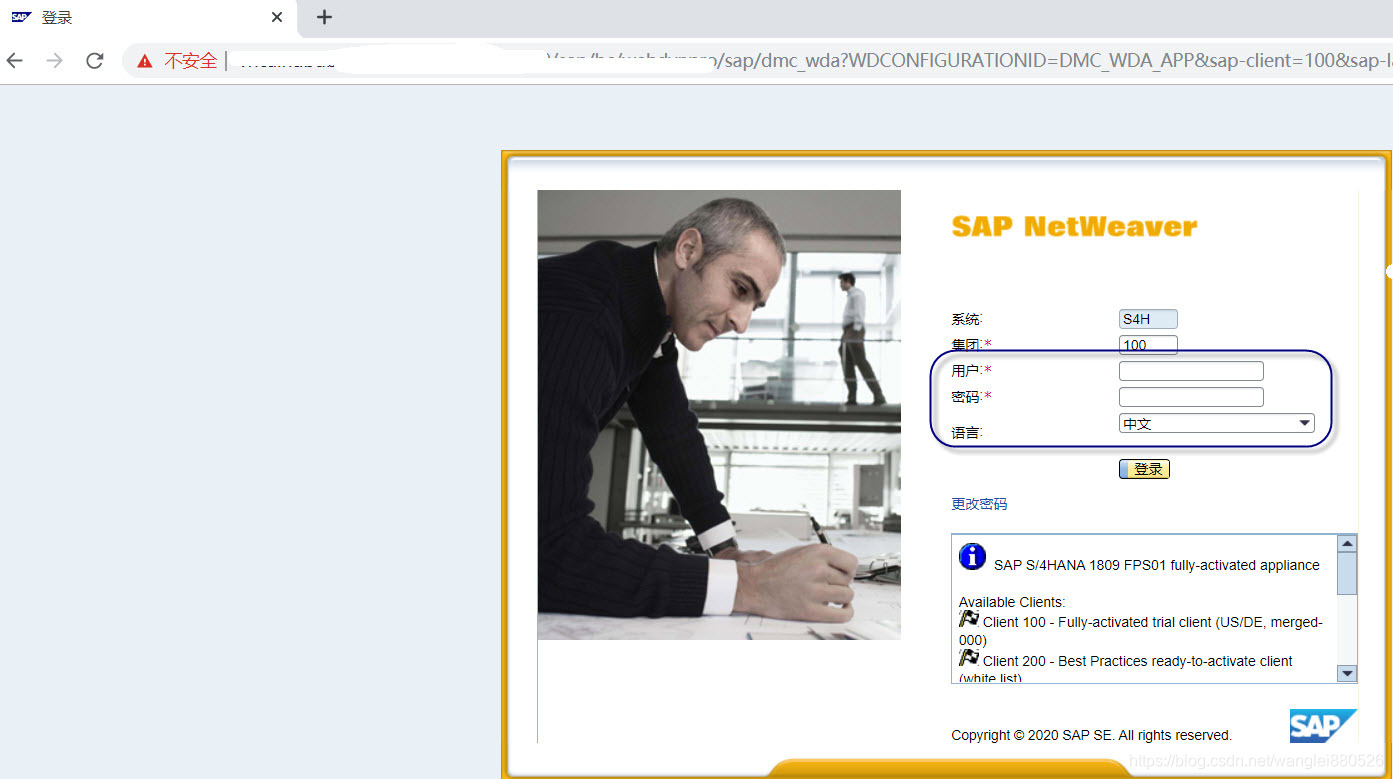Select the 登录 browser tab
Image resolution: width=1393 pixels, height=779 pixels.
click(148, 18)
